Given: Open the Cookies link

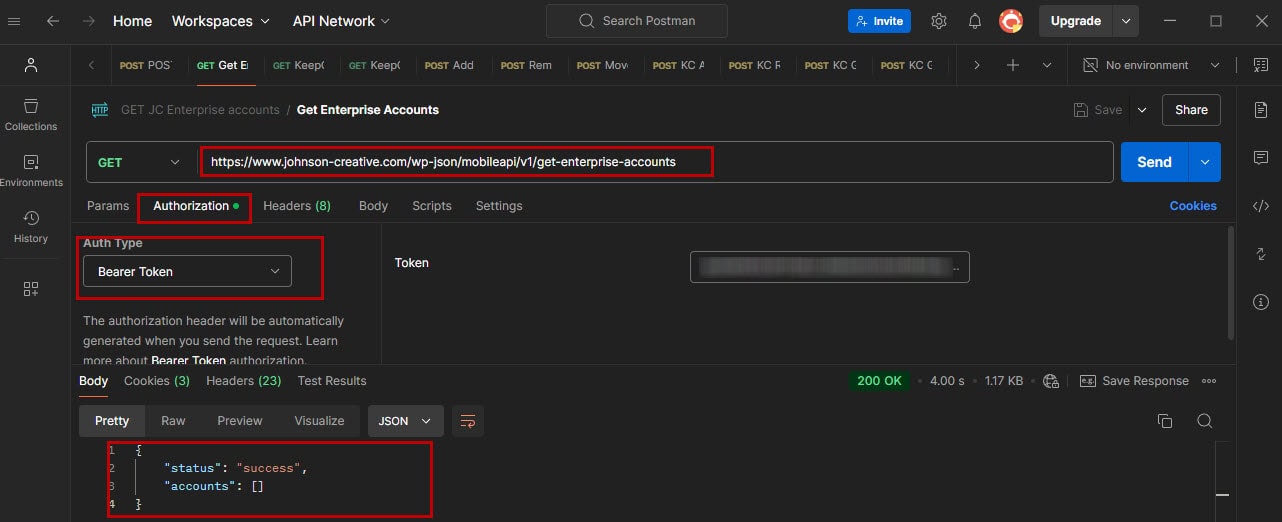Looking at the screenshot, I should point(1193,206).
